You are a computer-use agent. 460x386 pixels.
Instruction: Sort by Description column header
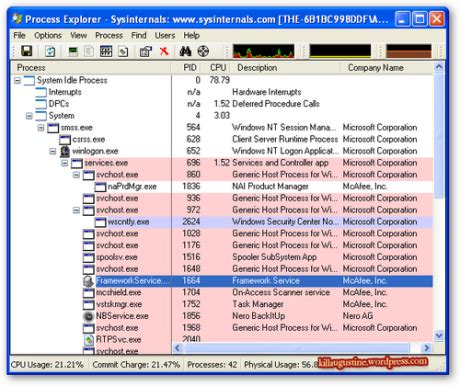tap(285, 68)
